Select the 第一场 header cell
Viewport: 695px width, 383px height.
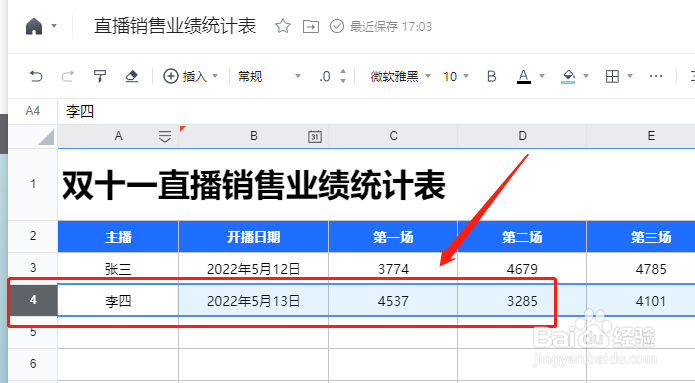(x=393, y=237)
